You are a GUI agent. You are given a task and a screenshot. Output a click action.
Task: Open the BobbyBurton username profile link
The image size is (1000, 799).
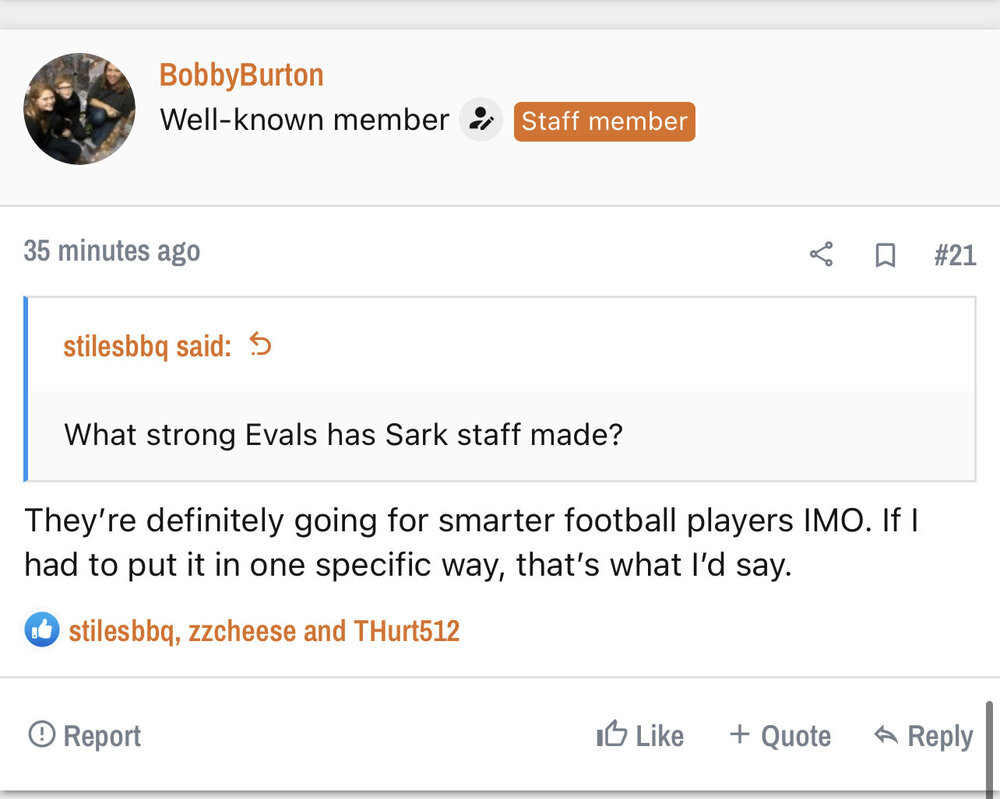[x=241, y=75]
